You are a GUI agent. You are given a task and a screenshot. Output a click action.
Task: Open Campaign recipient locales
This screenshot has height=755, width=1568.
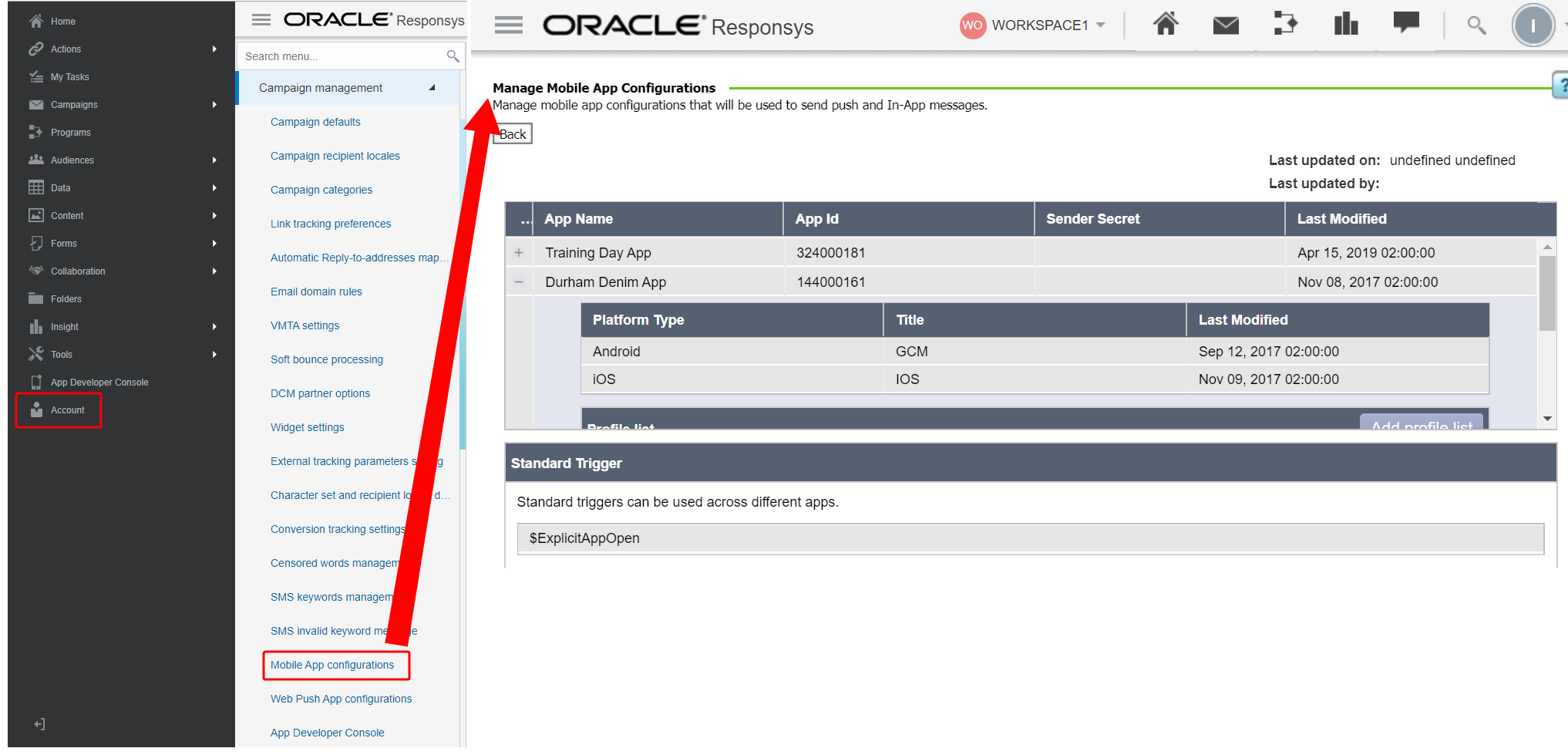(335, 156)
